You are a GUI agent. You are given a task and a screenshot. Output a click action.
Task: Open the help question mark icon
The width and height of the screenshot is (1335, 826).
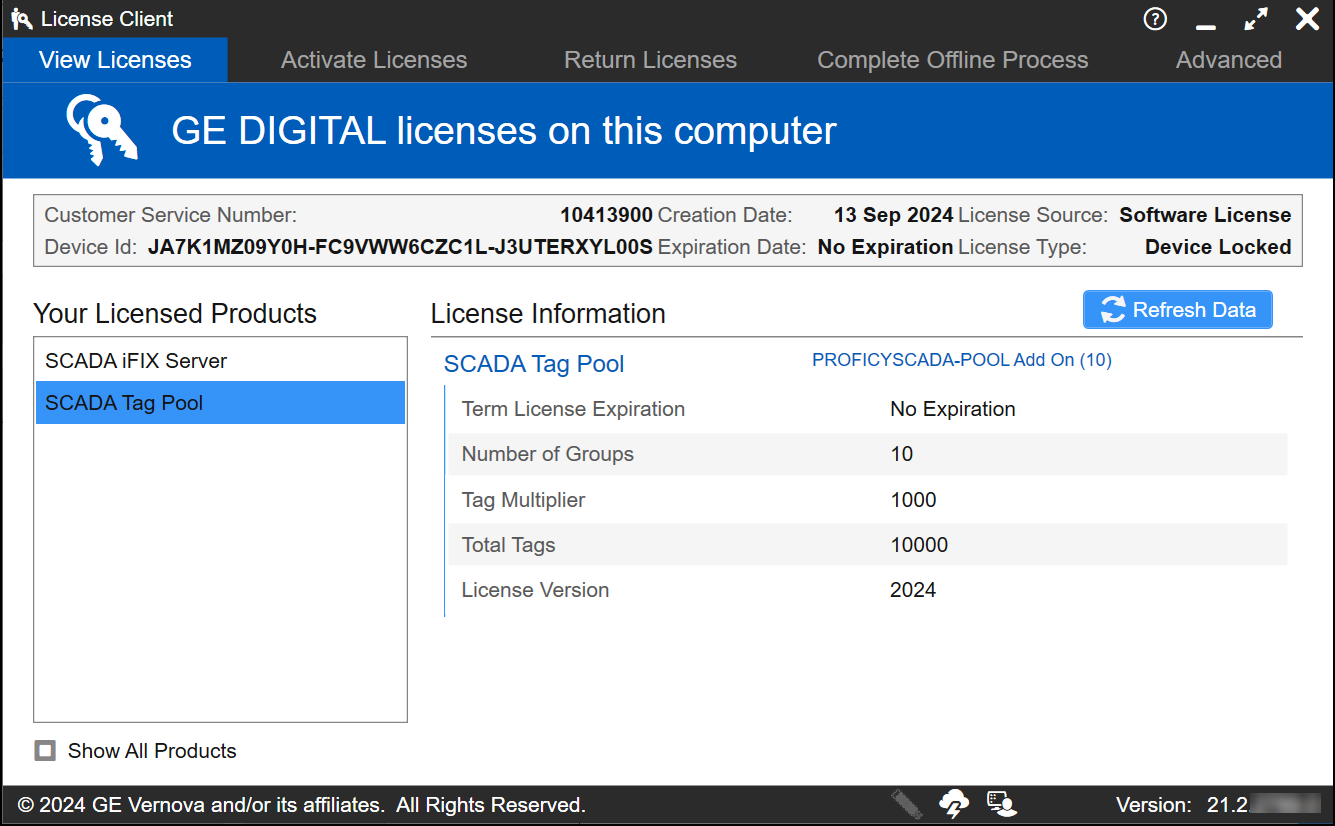1155,19
